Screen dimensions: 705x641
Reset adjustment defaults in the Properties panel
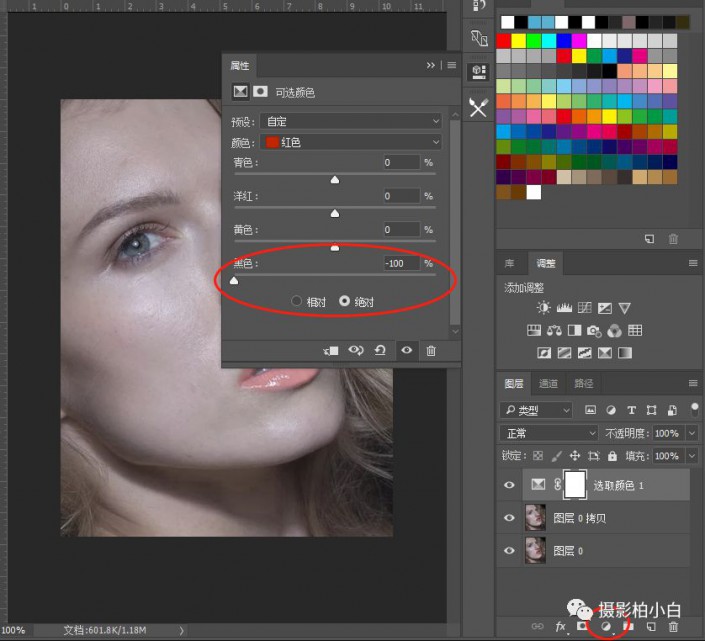tap(380, 351)
